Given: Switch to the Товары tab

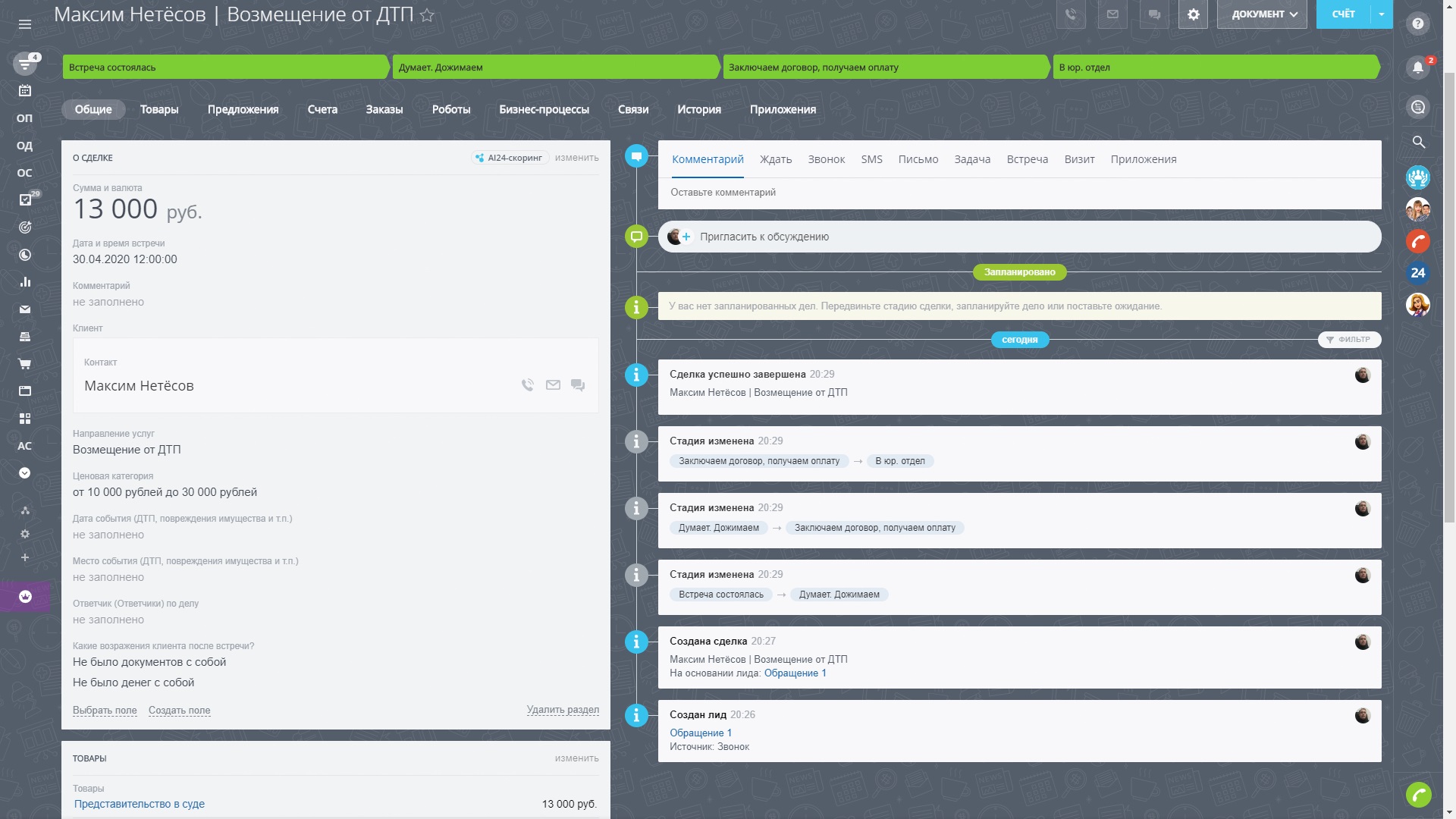Looking at the screenshot, I should pos(159,109).
